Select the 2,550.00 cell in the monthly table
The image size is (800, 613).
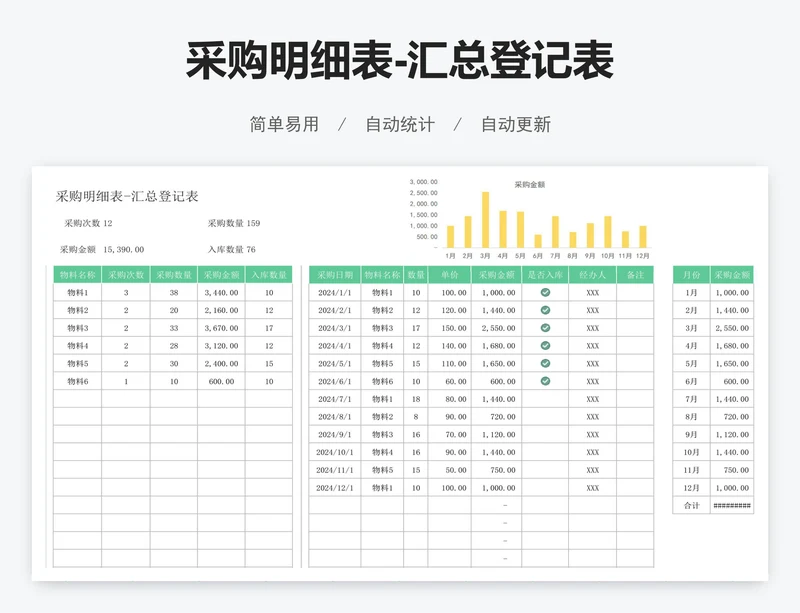click(732, 328)
